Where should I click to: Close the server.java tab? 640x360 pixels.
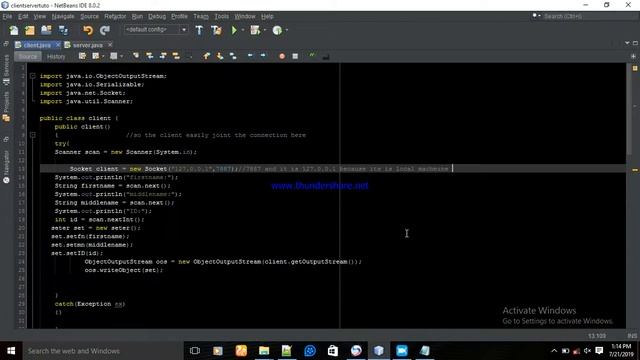click(x=110, y=44)
